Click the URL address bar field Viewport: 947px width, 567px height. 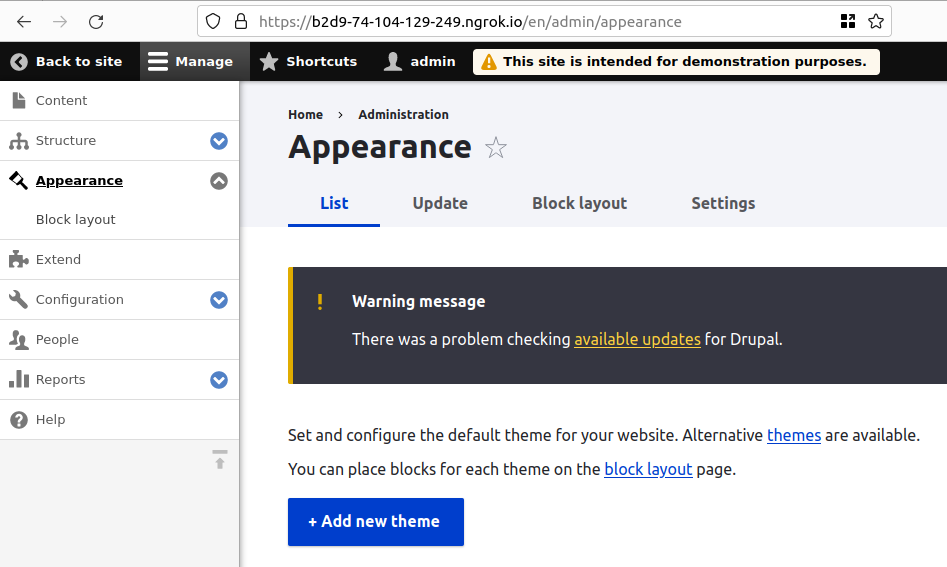tap(540, 21)
